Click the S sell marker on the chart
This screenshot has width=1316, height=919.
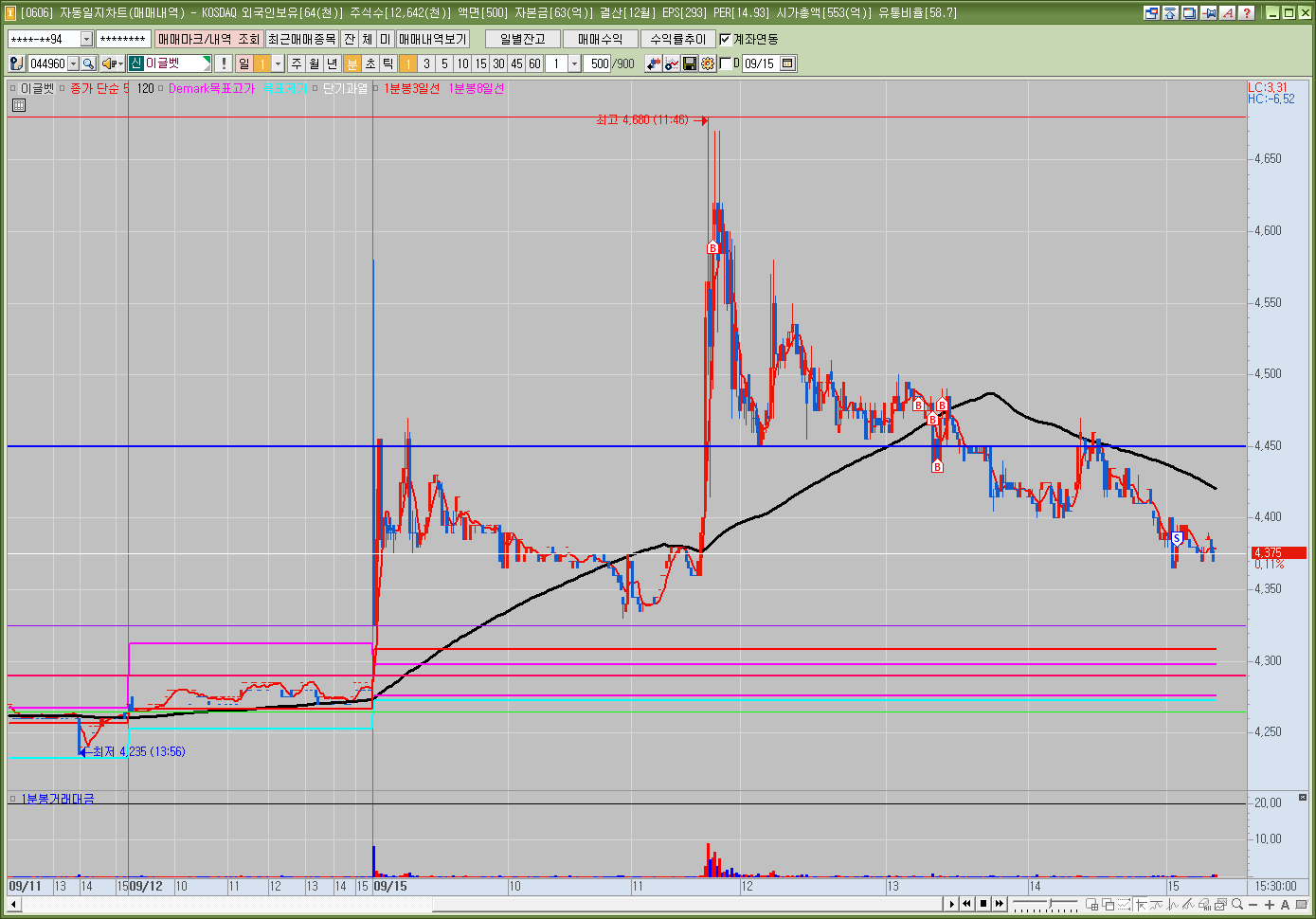click(1177, 538)
